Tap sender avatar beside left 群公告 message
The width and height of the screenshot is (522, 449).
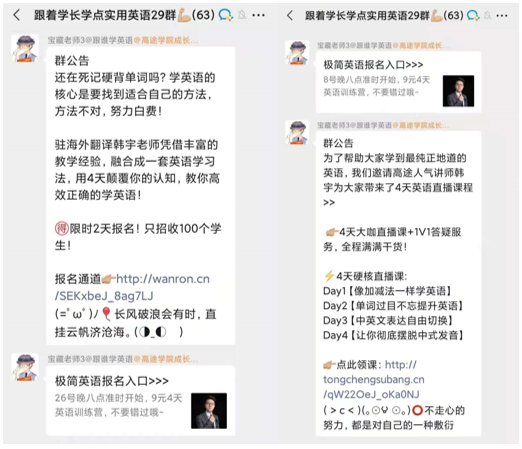(25, 48)
